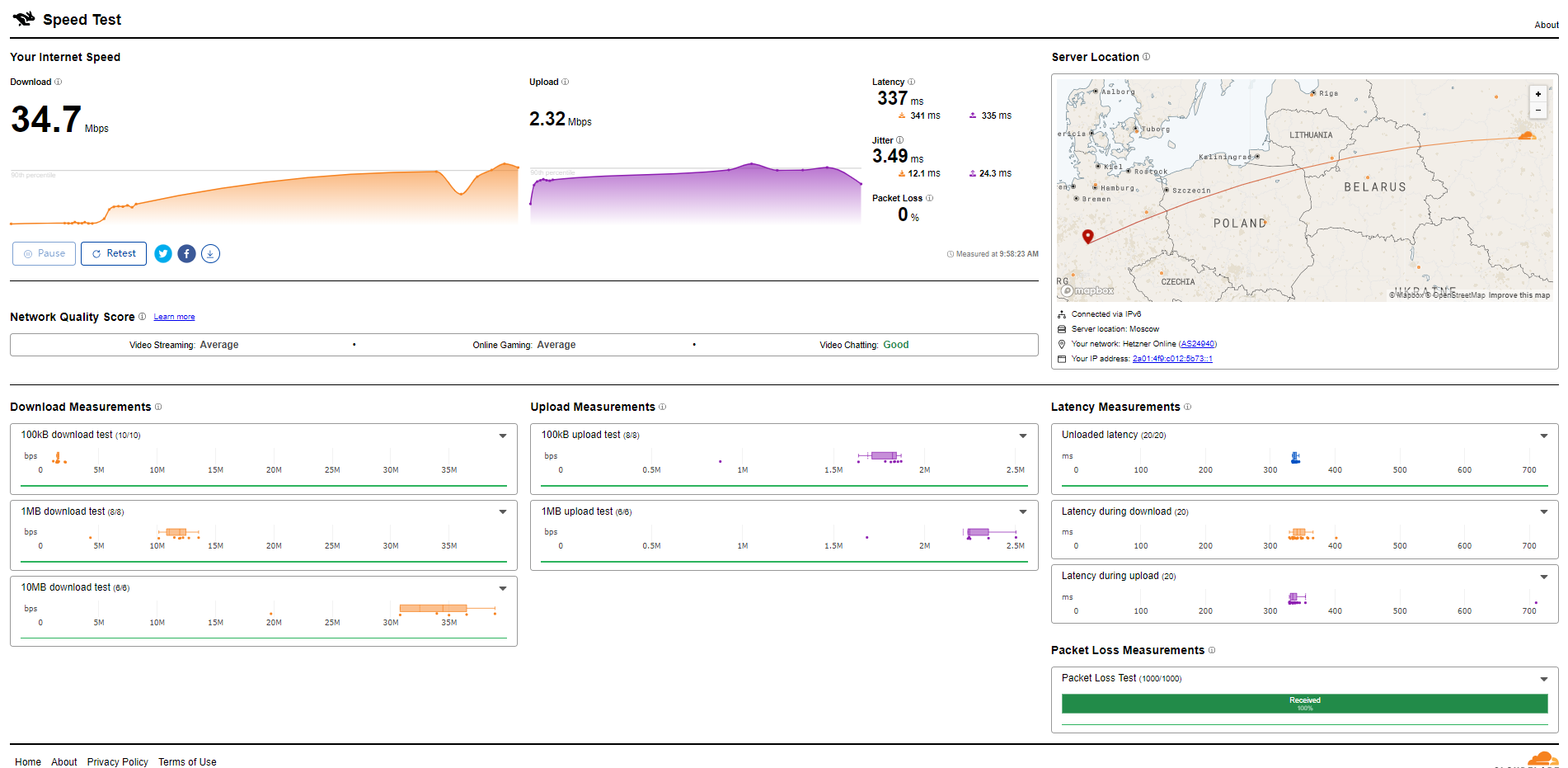Open the Privacy Policy footer link
The width and height of the screenshot is (1568, 768).
[118, 762]
